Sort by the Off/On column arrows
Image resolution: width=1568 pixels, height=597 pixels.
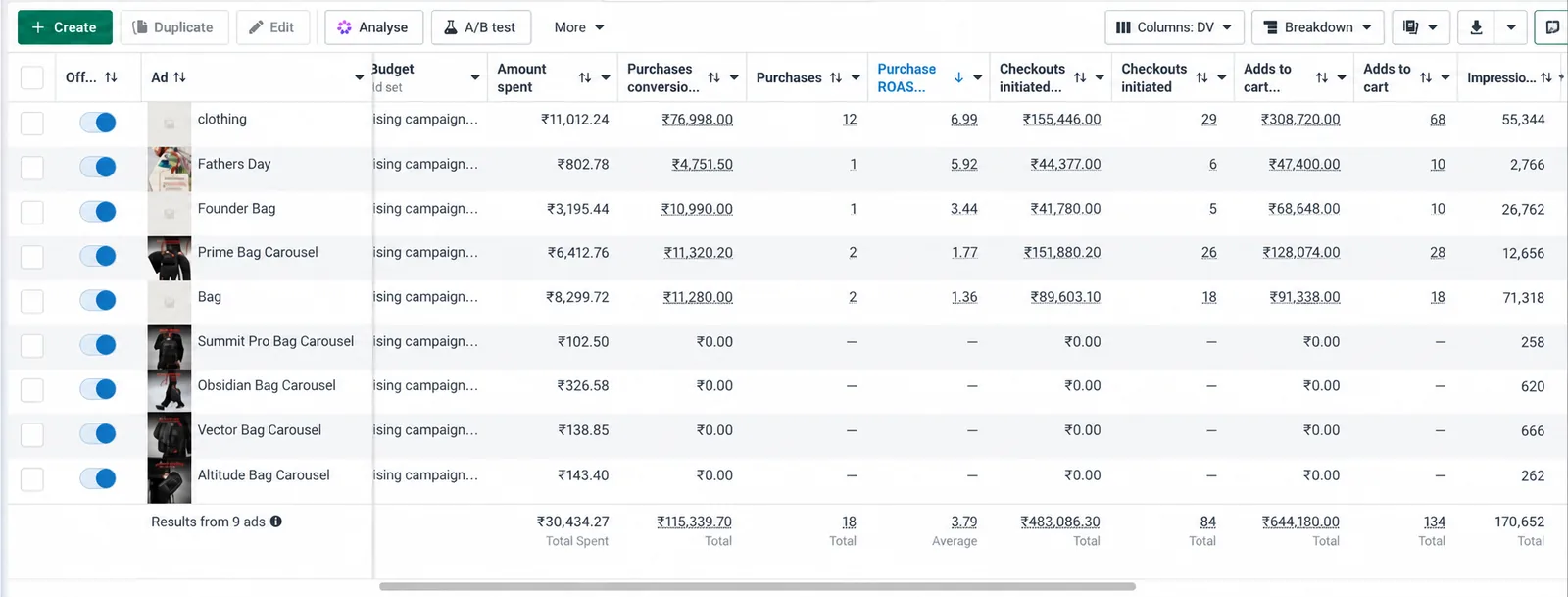click(x=111, y=77)
